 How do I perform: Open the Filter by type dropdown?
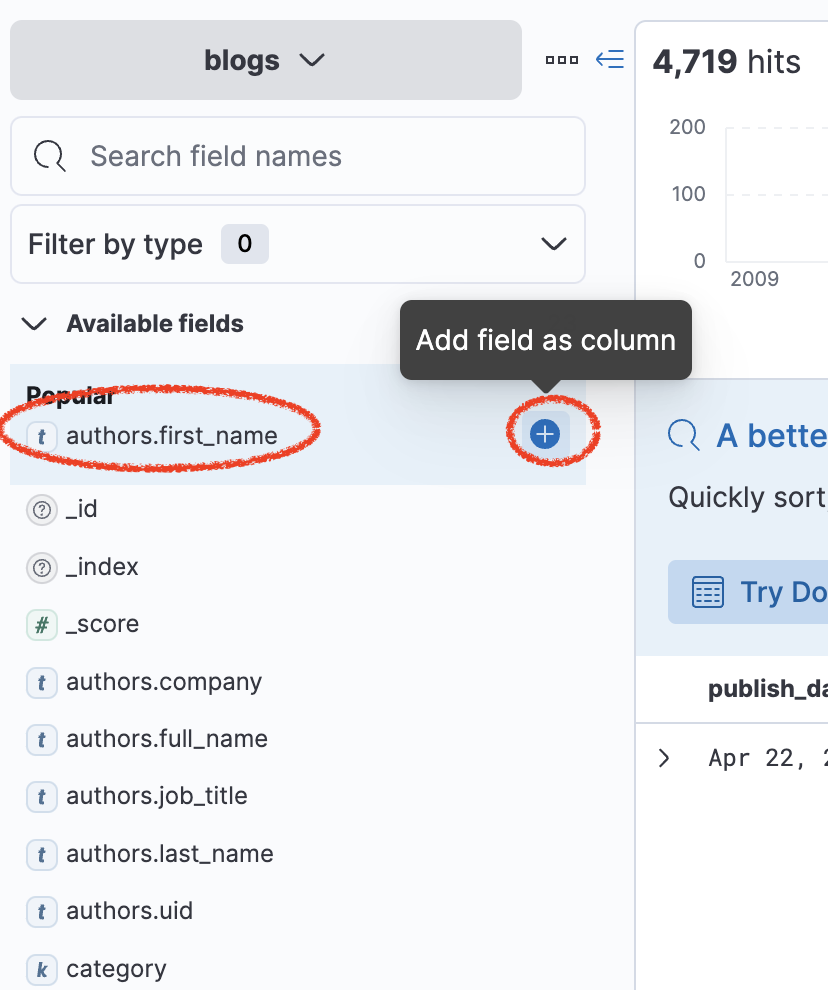[x=297, y=244]
